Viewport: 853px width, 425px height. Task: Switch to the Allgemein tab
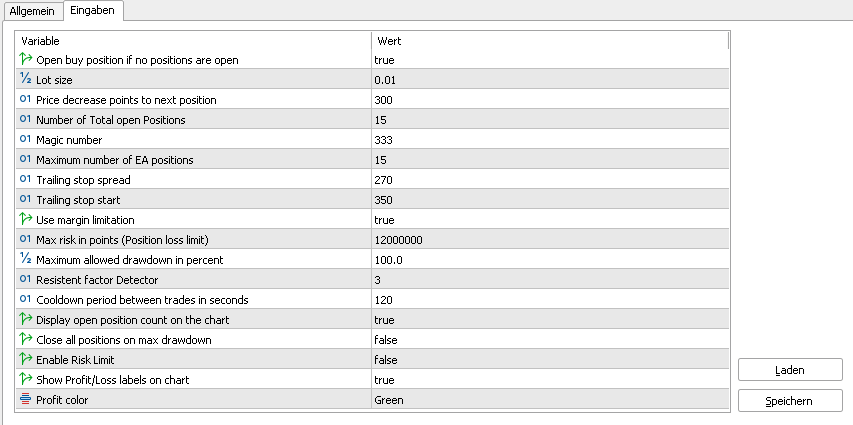pos(31,10)
